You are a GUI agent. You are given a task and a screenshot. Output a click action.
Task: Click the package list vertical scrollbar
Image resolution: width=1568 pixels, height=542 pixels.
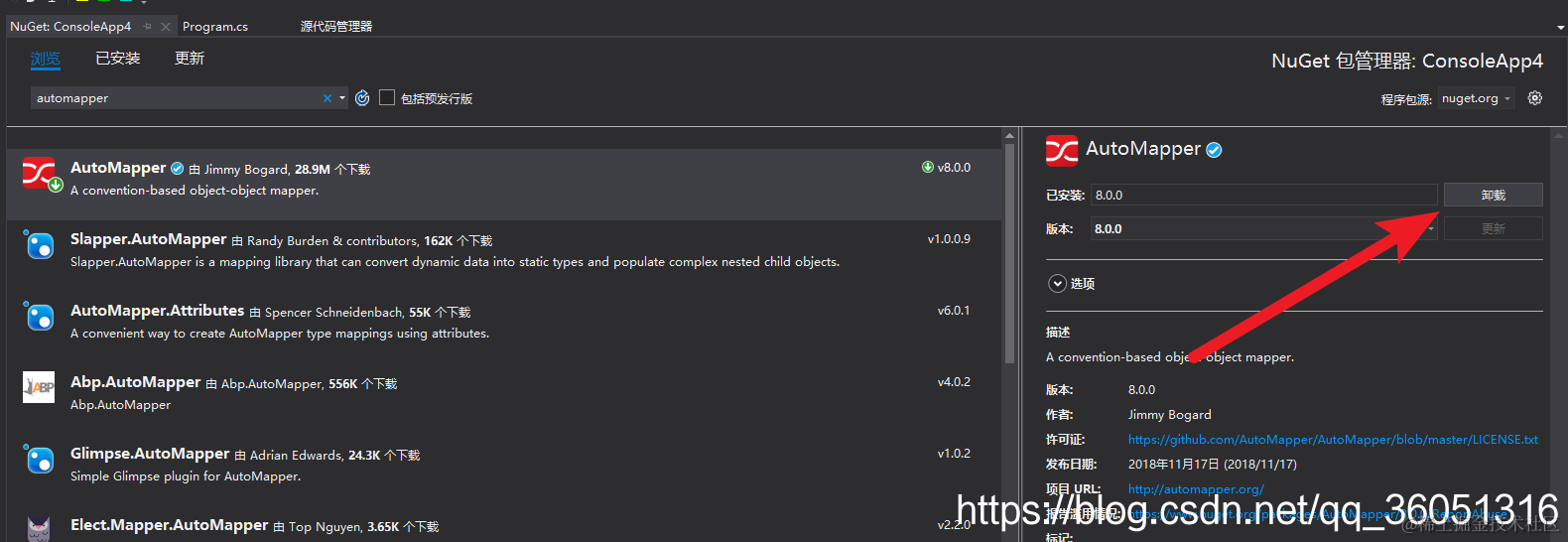(1009, 253)
